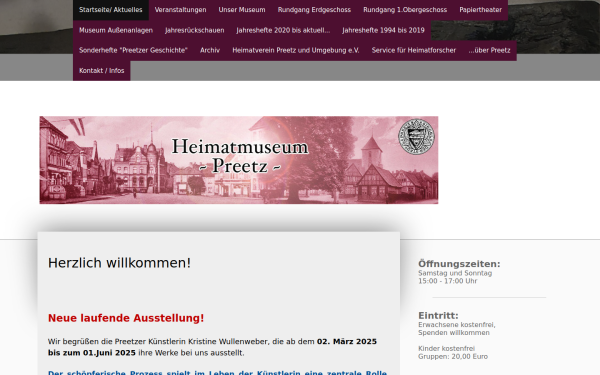This screenshot has height=375, width=600.
Task: Navigate to Museum Außenanlagen
Action: pyautogui.click(x=116, y=30)
